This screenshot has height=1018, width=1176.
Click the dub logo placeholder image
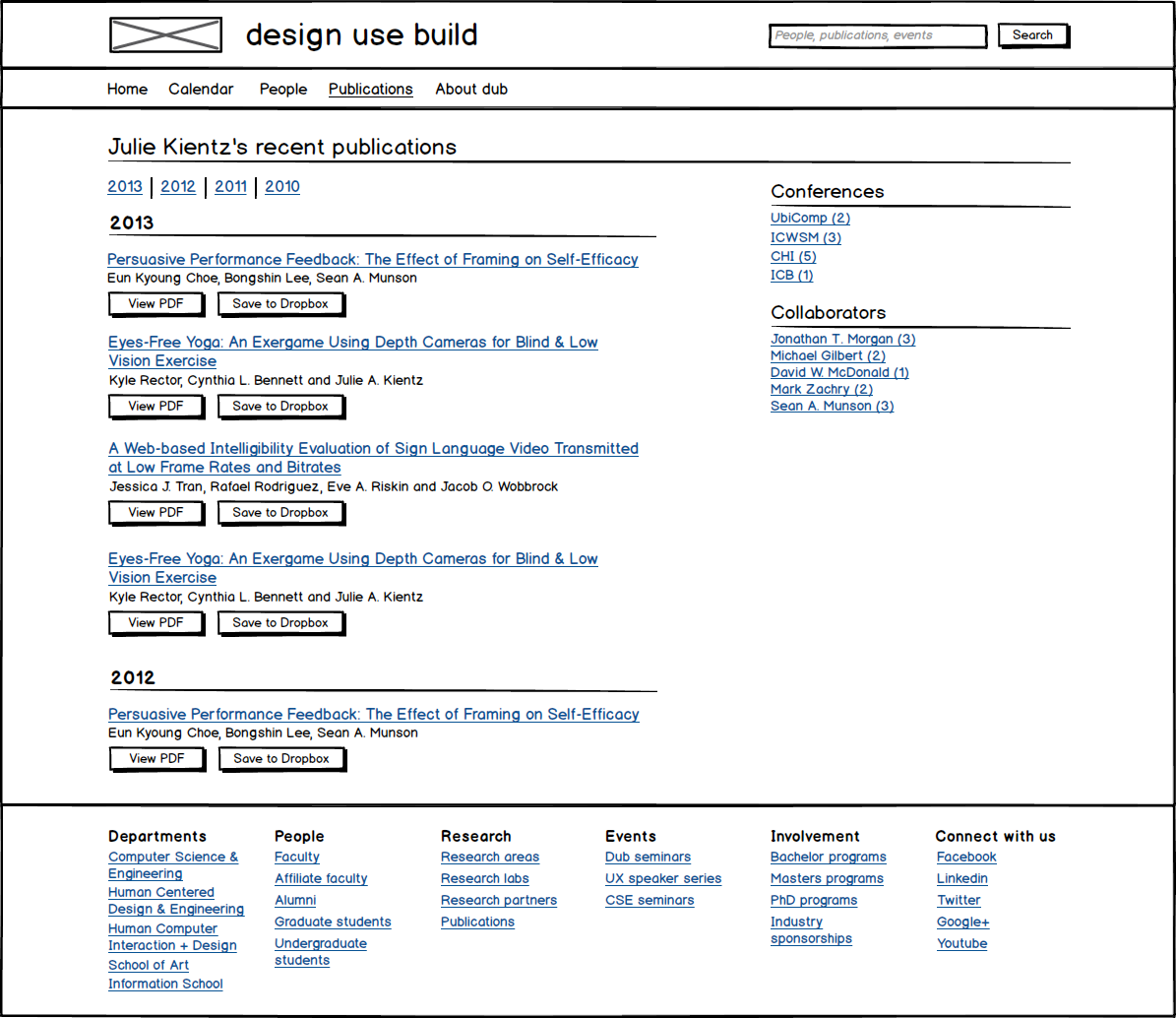(x=165, y=35)
